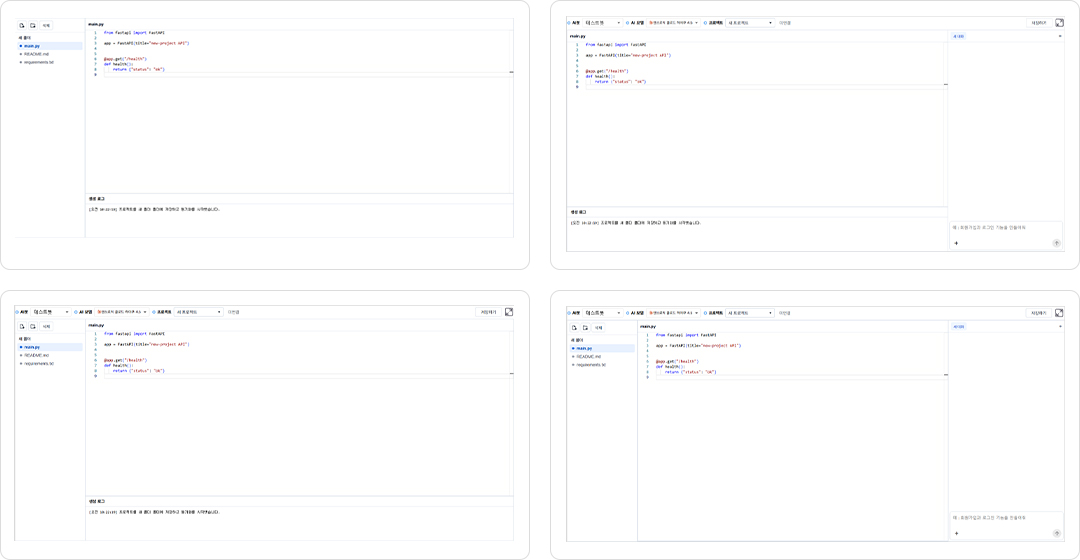Open AI model dropdown in bottom-left panel
This screenshot has height=560, width=1080.
[122, 312]
